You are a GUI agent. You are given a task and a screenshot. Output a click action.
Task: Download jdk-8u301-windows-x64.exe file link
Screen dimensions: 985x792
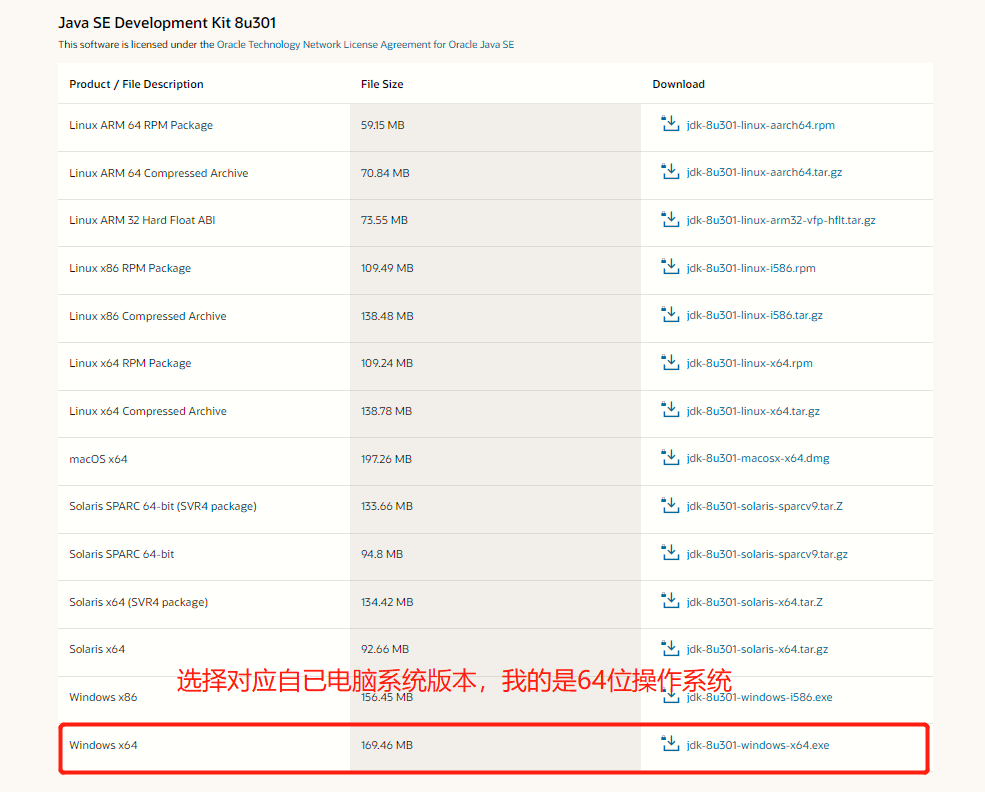[x=757, y=745]
